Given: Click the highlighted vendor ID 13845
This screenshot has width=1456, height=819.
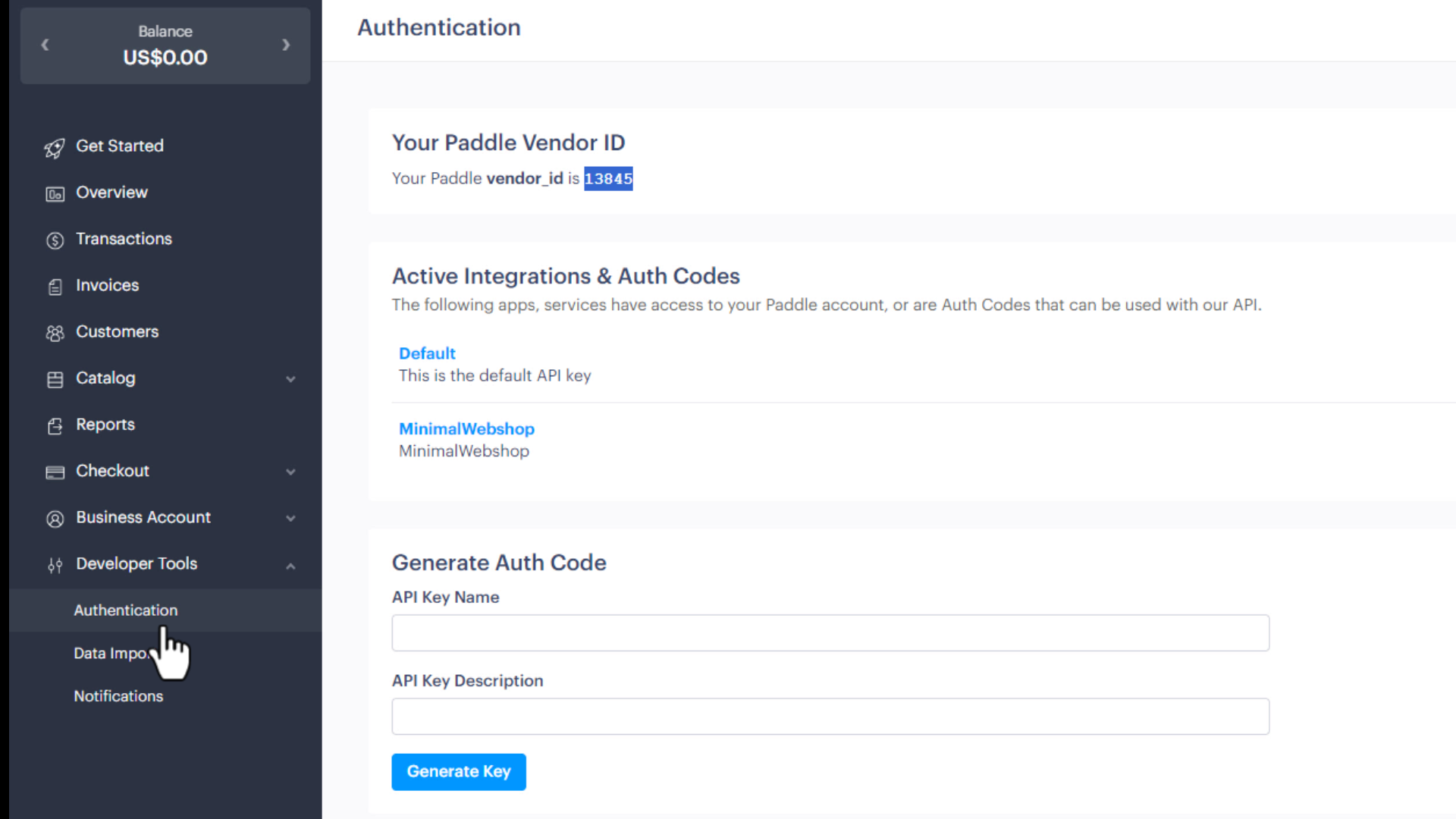Looking at the screenshot, I should (608, 179).
